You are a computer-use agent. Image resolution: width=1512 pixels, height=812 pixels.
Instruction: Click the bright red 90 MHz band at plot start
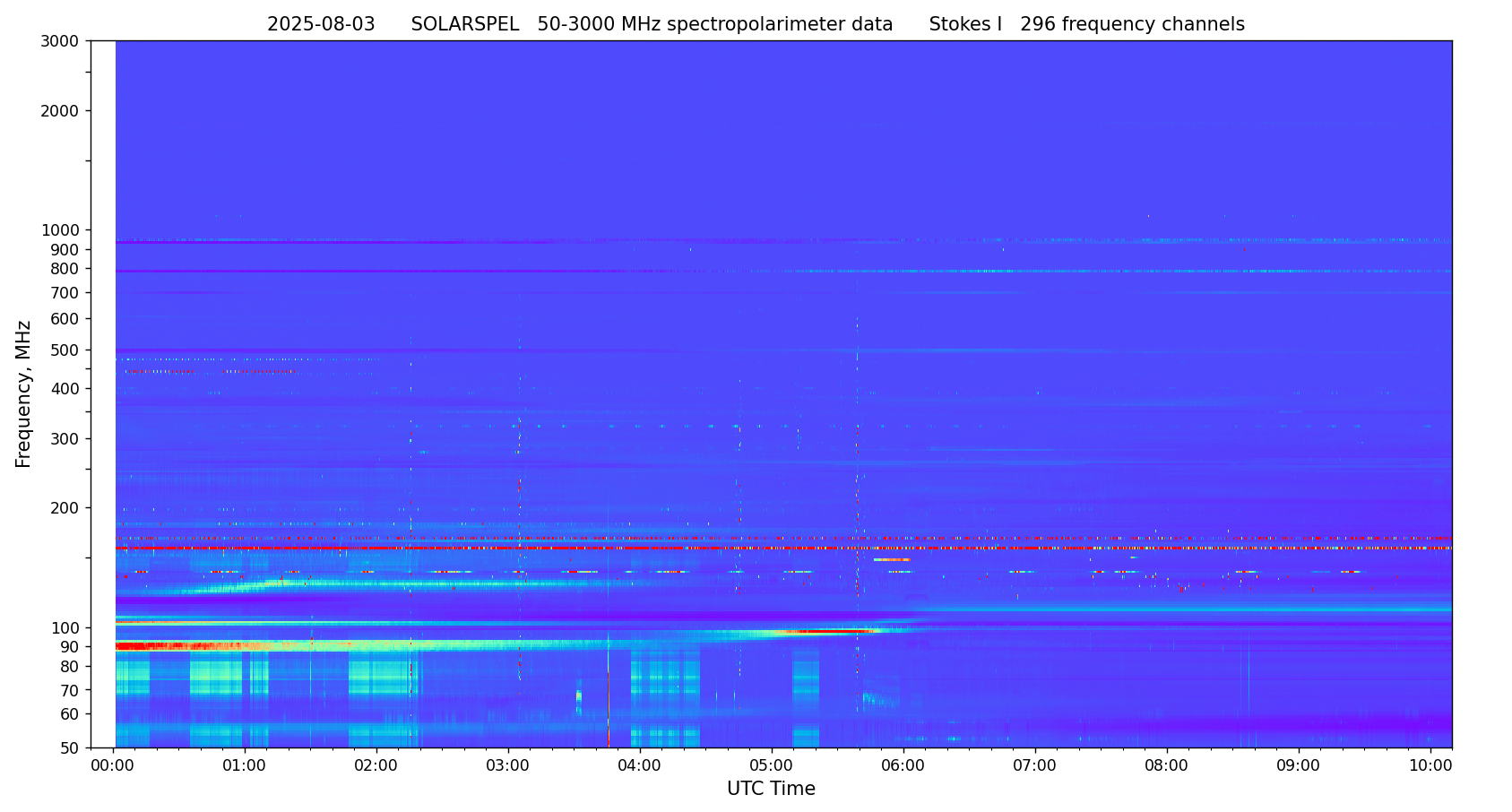pos(143,646)
